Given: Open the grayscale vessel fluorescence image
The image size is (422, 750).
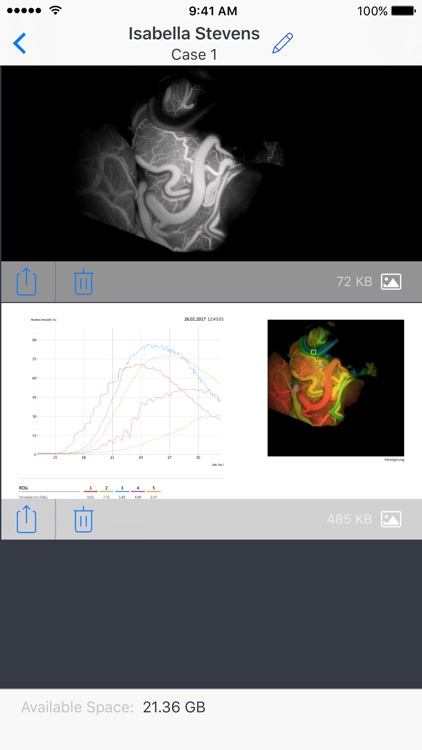Looking at the screenshot, I should pyautogui.click(x=211, y=163).
